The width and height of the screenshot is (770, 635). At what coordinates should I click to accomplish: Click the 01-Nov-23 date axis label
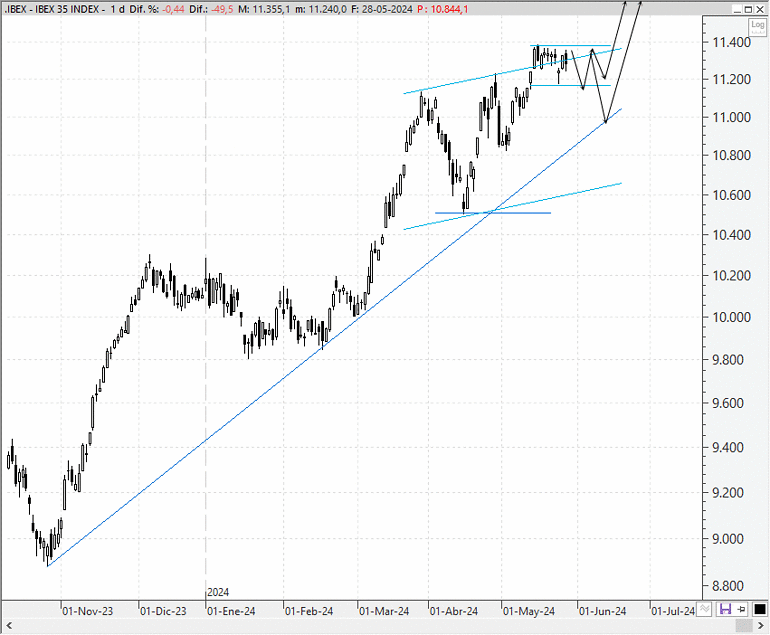87,611
